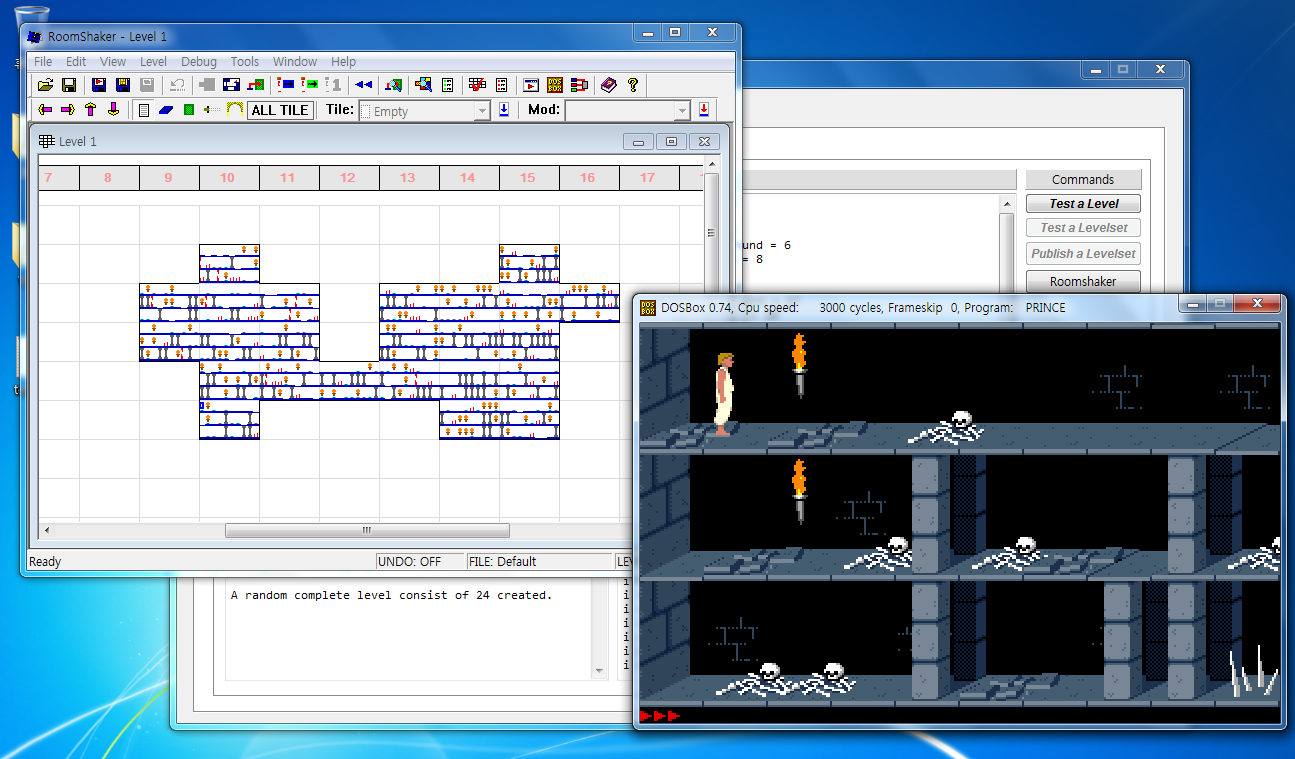Viewport: 1295px width, 759px height.
Task: Click column header 12 in Level 1
Action: [348, 178]
